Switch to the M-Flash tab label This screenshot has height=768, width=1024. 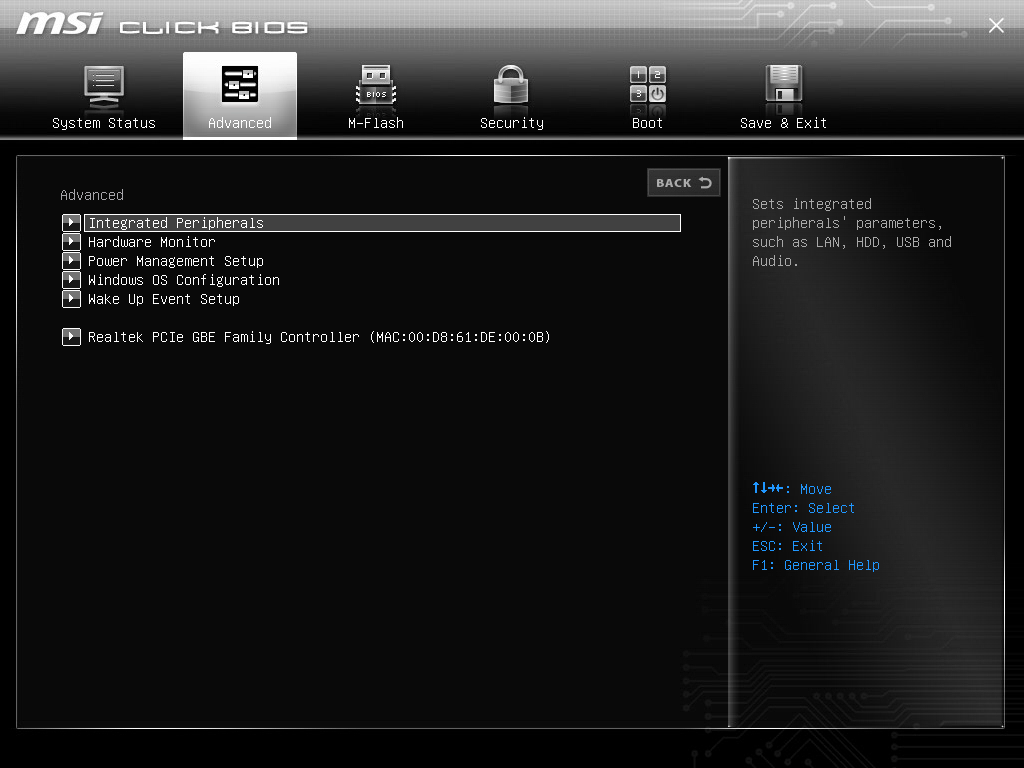[x=376, y=123]
